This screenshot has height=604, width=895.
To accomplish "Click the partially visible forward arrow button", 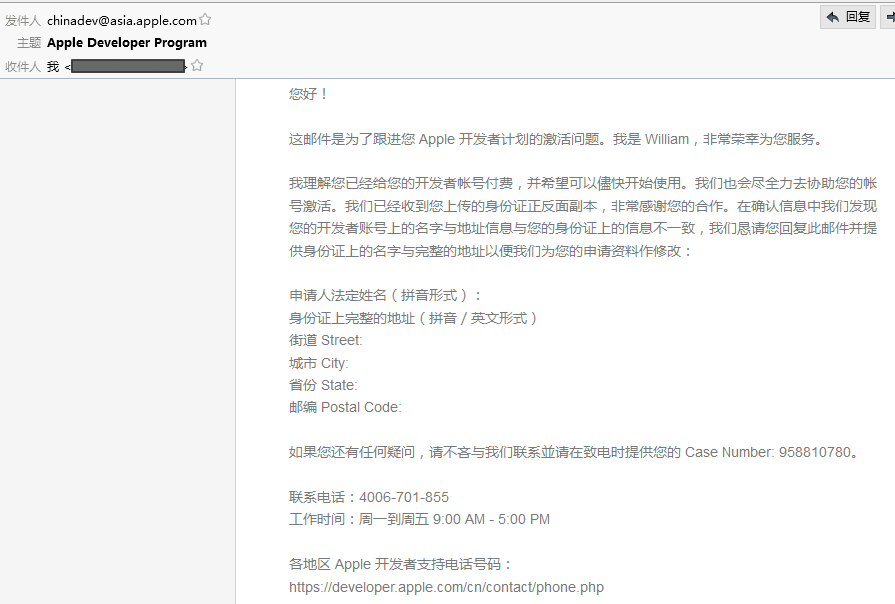I will point(888,17).
